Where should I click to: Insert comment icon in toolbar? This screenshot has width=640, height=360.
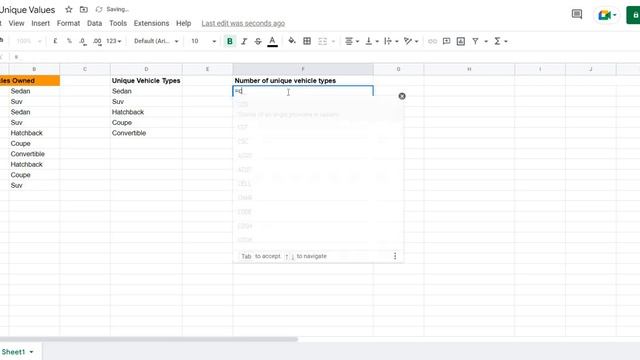click(447, 41)
